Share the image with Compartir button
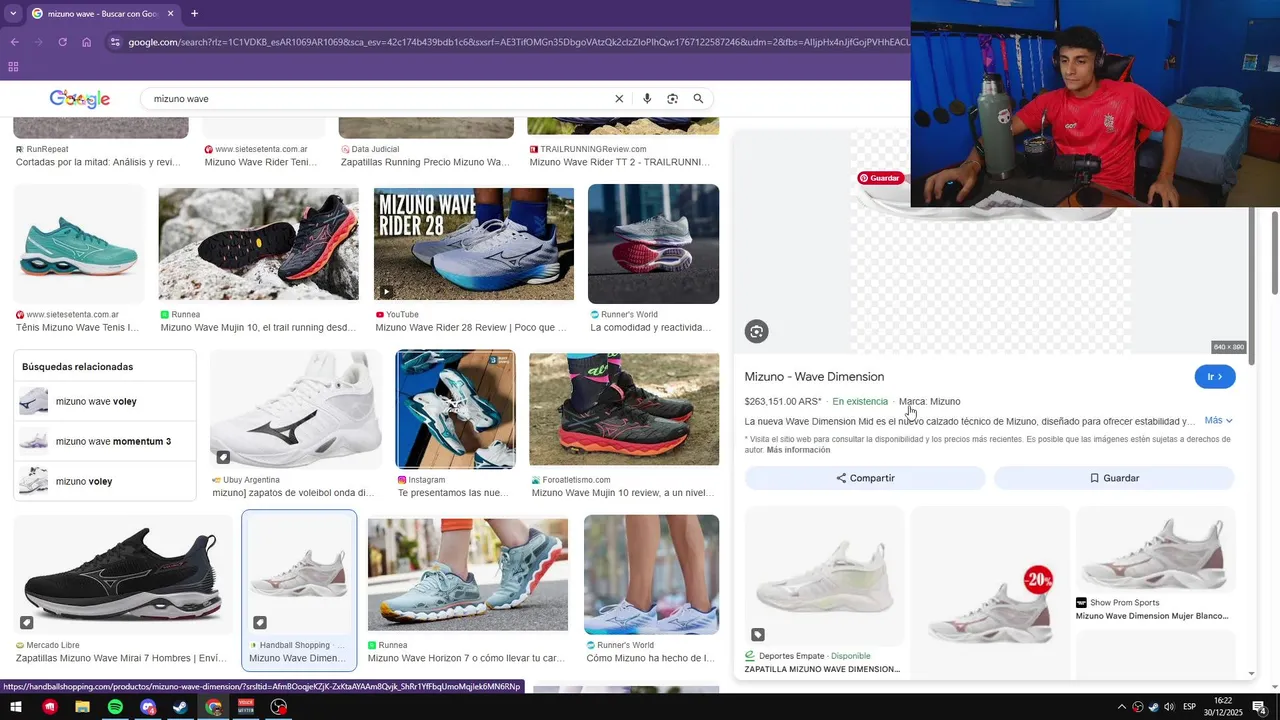1280x720 pixels. coord(865,478)
